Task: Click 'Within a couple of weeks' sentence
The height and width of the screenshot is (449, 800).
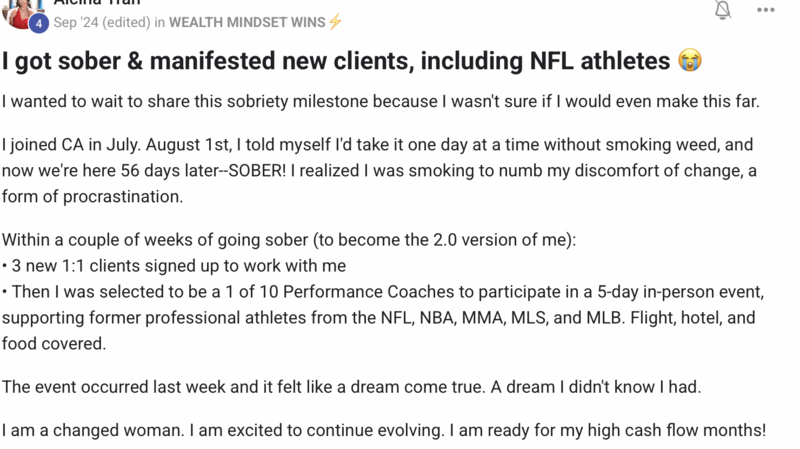Action: (x=289, y=240)
